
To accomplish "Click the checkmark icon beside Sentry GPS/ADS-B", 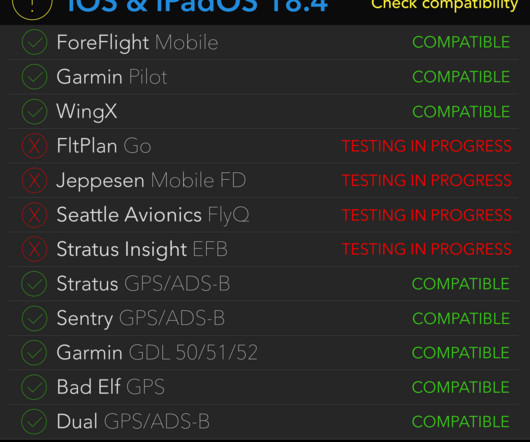I will [34, 318].
